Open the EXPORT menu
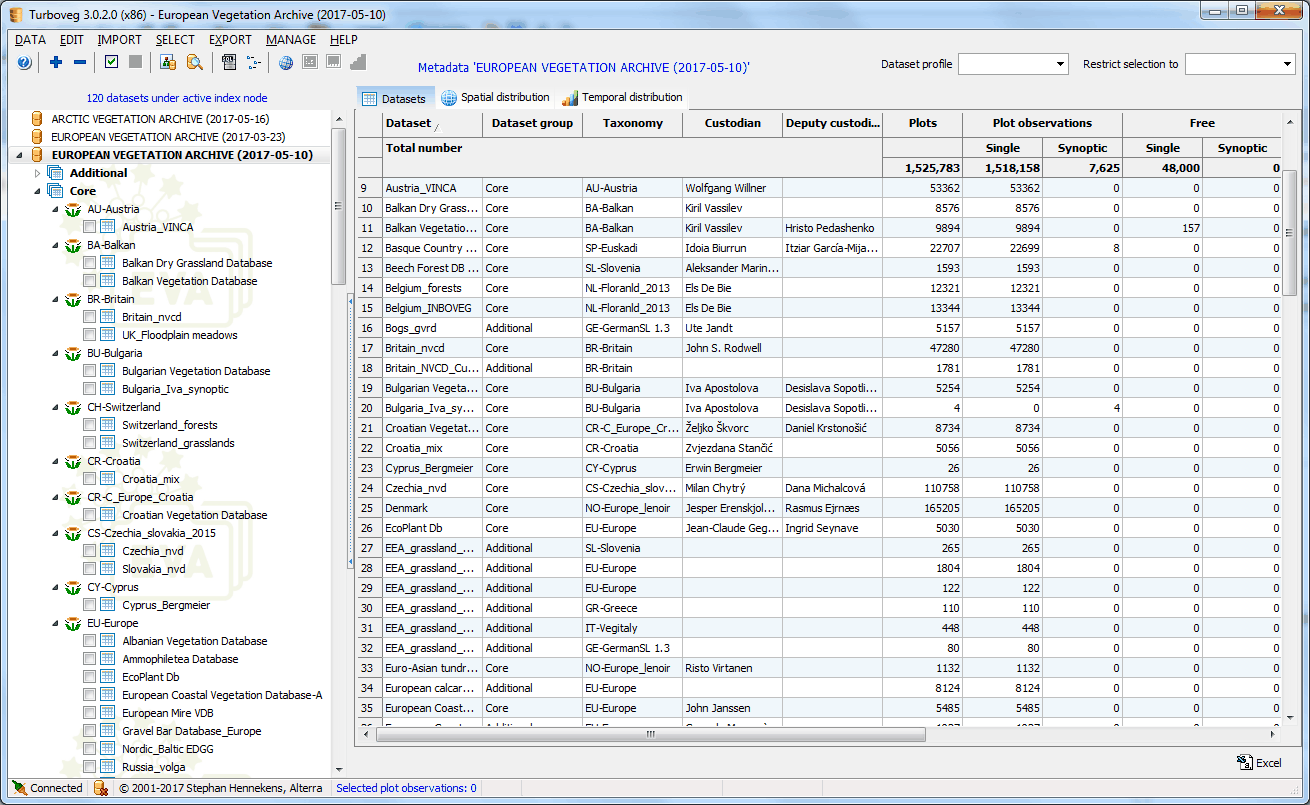The width and height of the screenshot is (1310, 805). 230,40
